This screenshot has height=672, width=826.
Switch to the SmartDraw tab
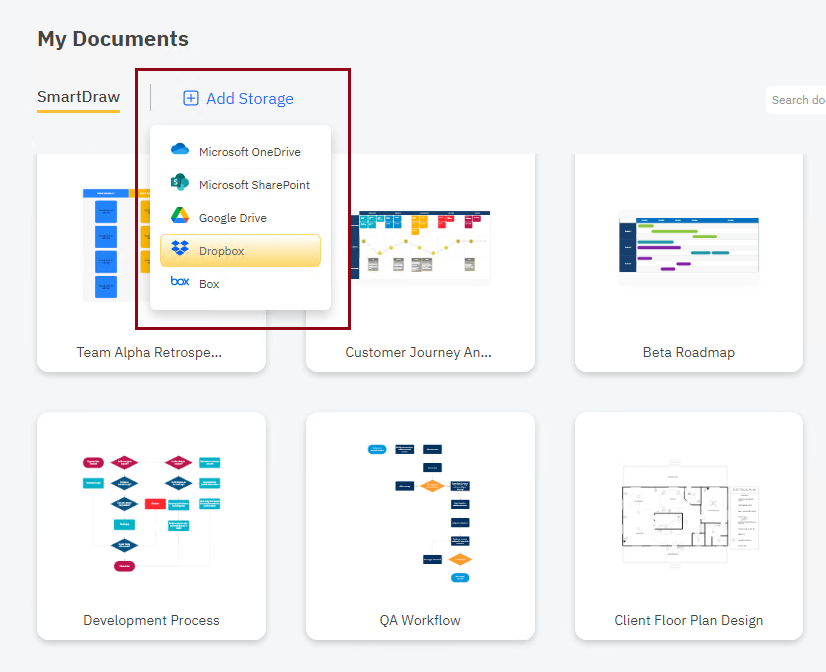point(78,96)
